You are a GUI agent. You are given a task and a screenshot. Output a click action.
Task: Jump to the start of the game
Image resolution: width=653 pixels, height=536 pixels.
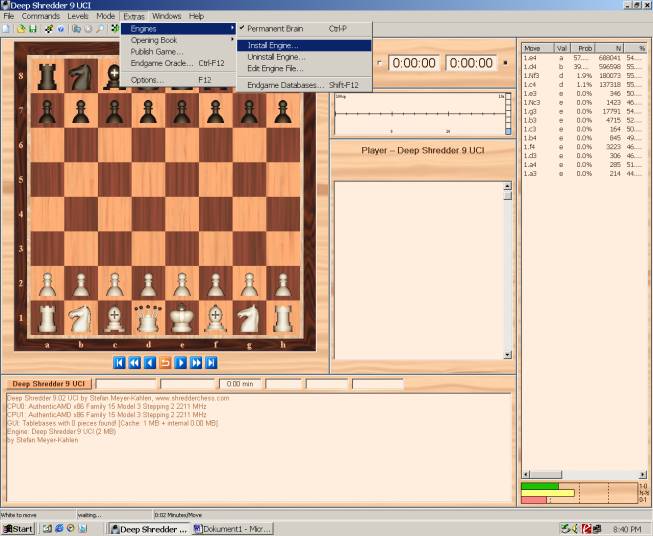119,363
